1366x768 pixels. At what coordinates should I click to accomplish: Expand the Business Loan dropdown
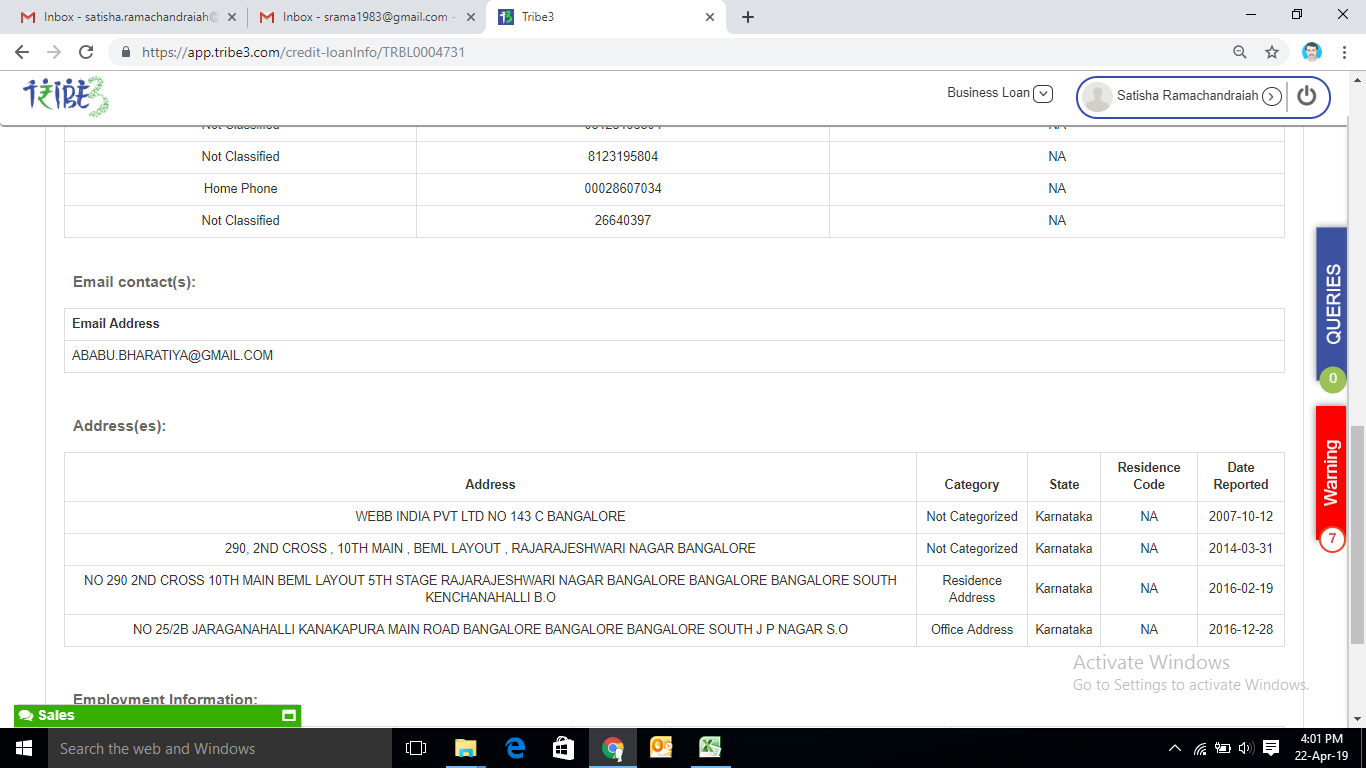[1043, 94]
